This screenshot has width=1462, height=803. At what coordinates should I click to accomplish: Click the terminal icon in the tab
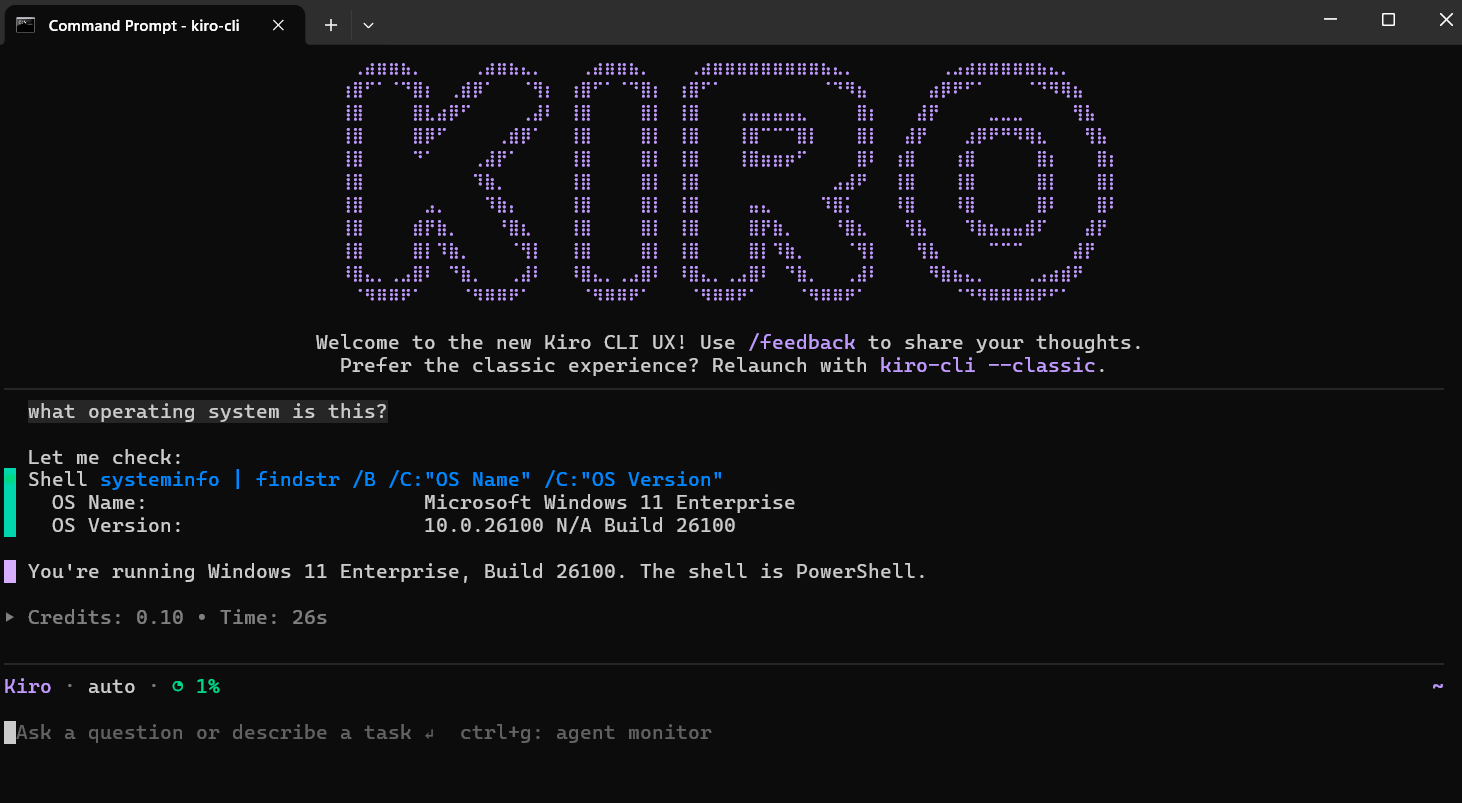click(x=24, y=25)
